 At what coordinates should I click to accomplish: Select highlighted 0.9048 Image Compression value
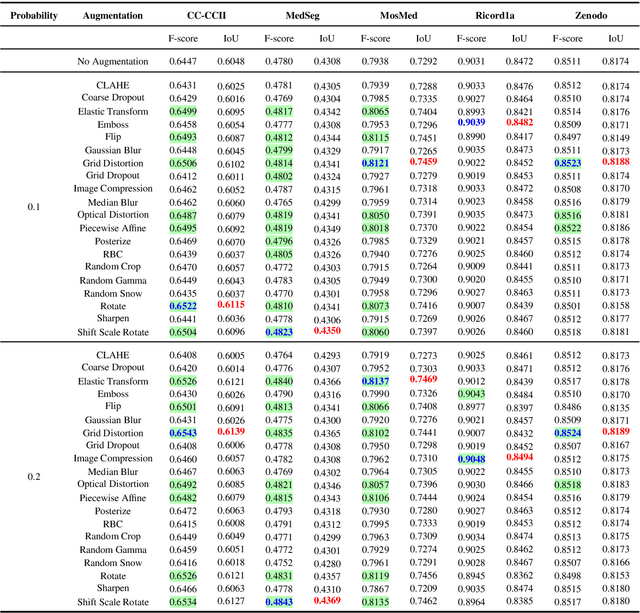click(x=471, y=459)
